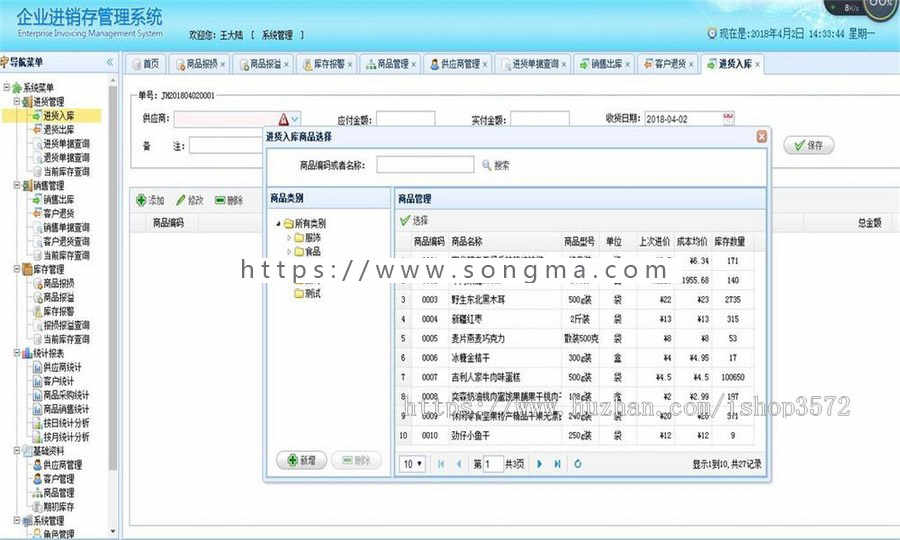Open 退货出库 in sidebar tree

[x=58, y=130]
